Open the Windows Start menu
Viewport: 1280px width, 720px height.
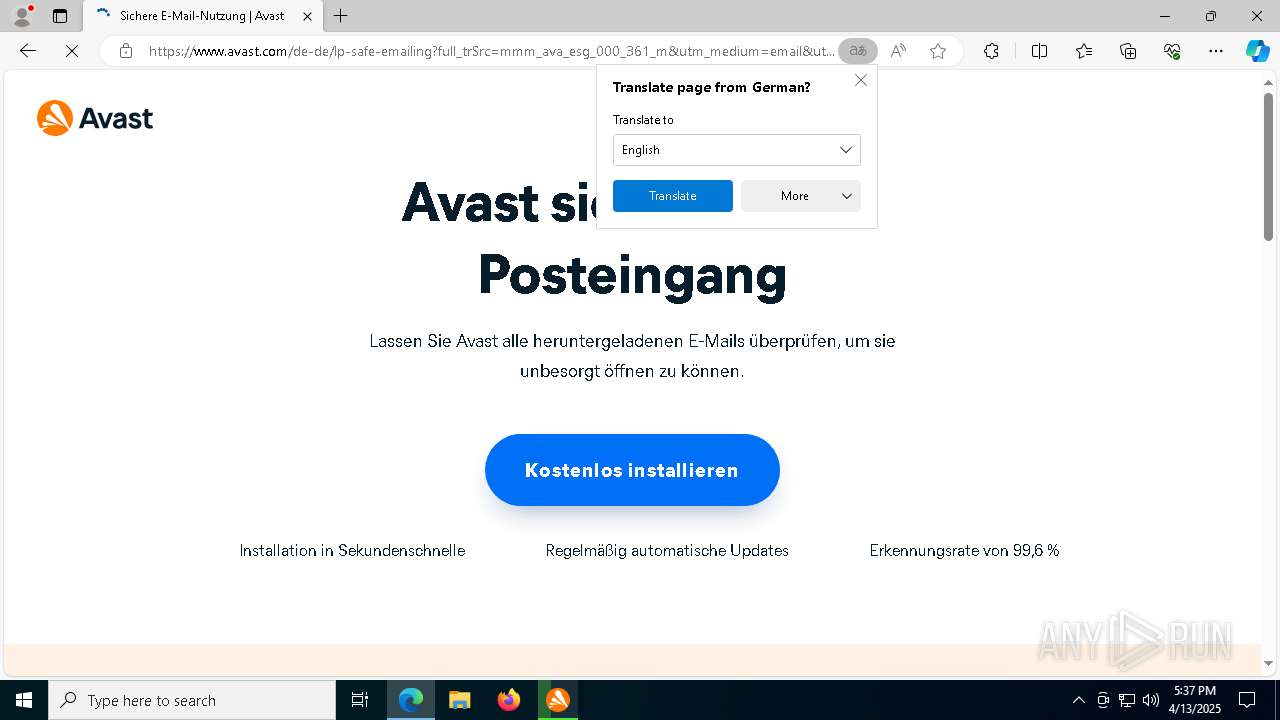pos(24,700)
